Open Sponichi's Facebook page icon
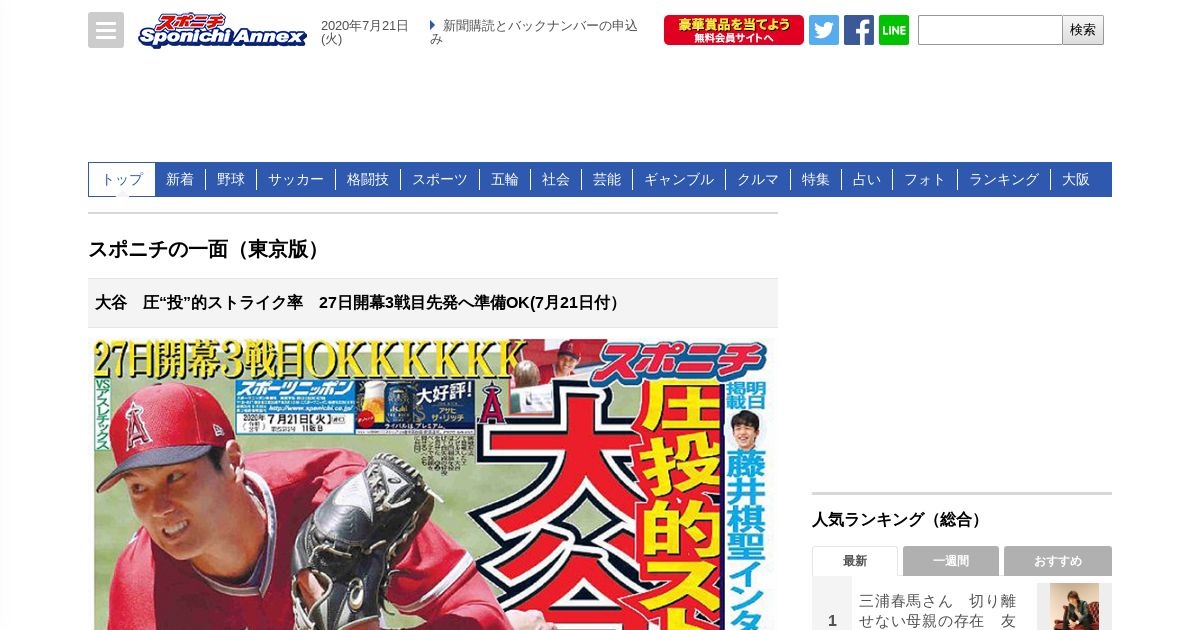This screenshot has width=1200, height=630. pyautogui.click(x=859, y=30)
